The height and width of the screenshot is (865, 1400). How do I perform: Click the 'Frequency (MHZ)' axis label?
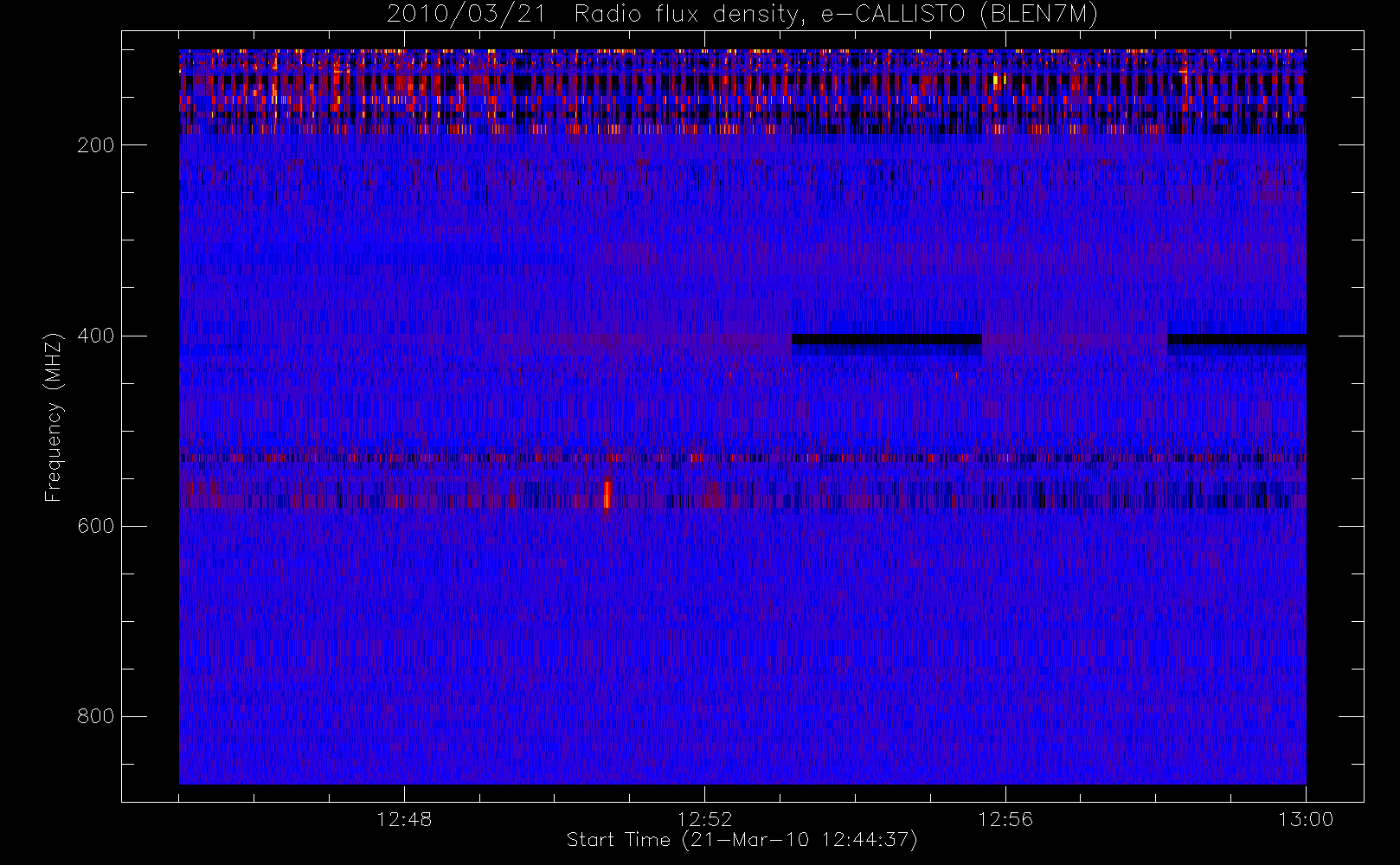tap(54, 417)
